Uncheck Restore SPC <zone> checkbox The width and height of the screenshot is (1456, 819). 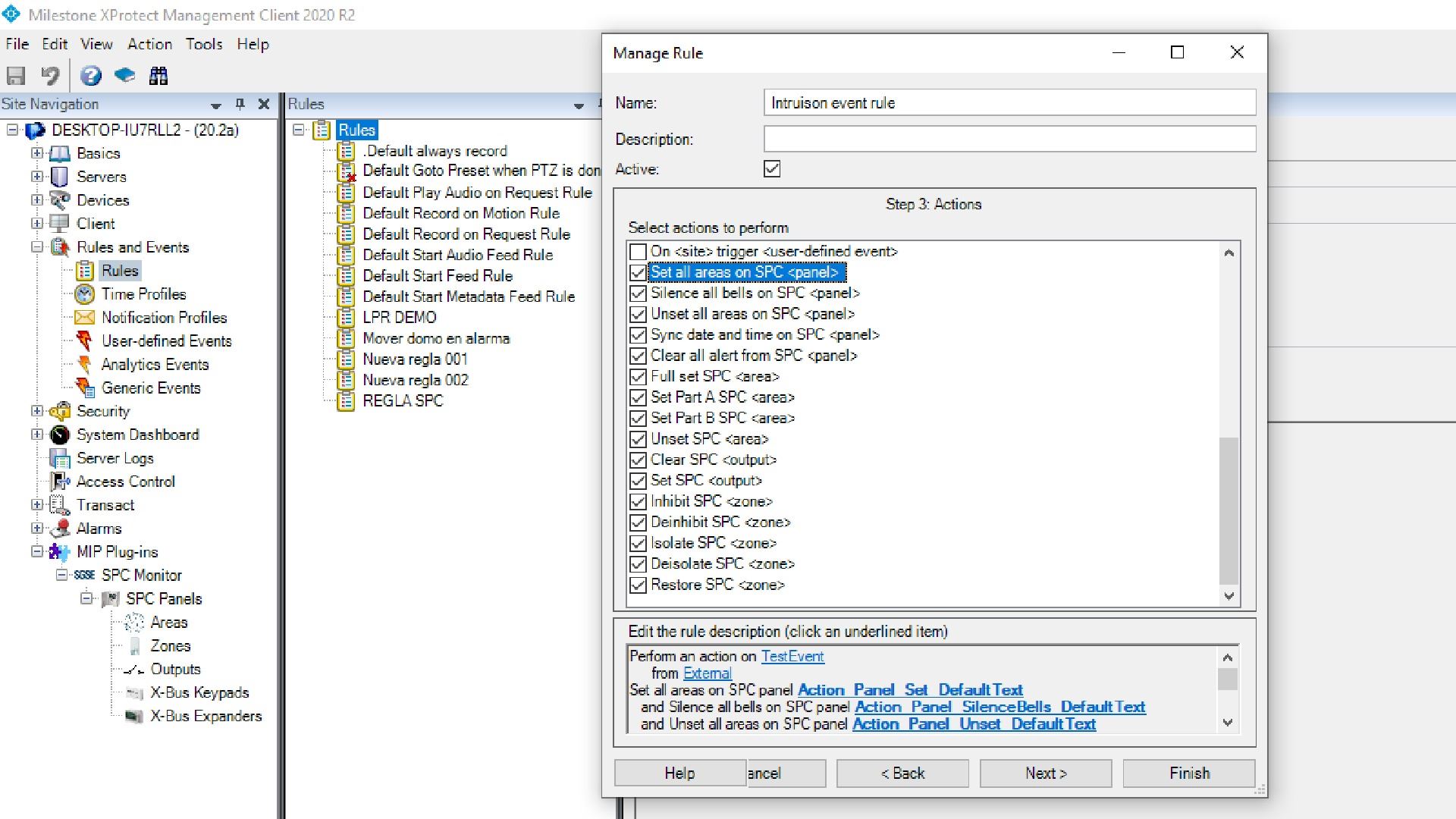pyautogui.click(x=639, y=585)
